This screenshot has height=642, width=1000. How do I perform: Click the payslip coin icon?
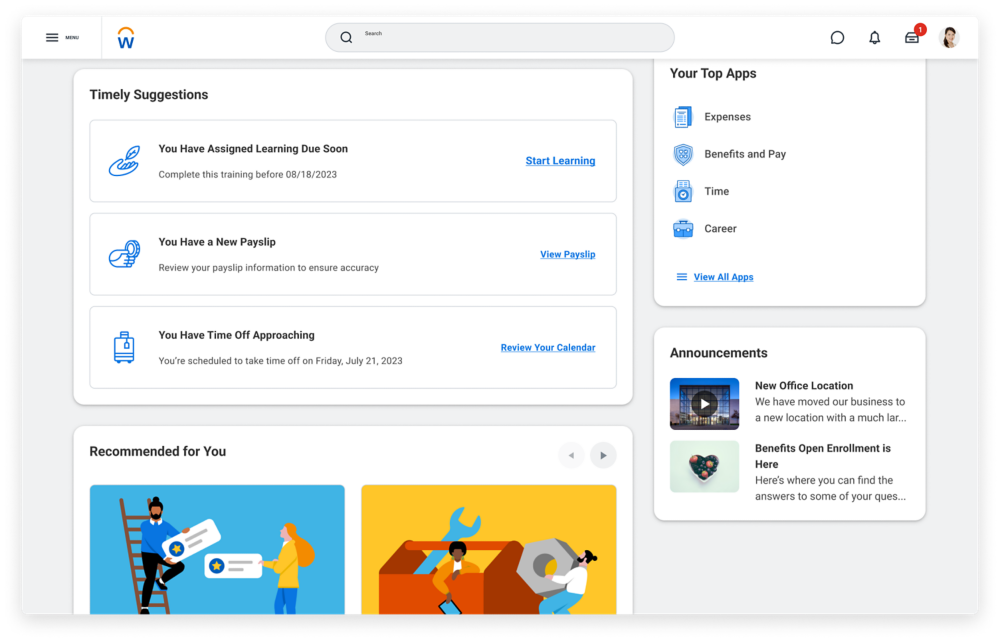124,253
